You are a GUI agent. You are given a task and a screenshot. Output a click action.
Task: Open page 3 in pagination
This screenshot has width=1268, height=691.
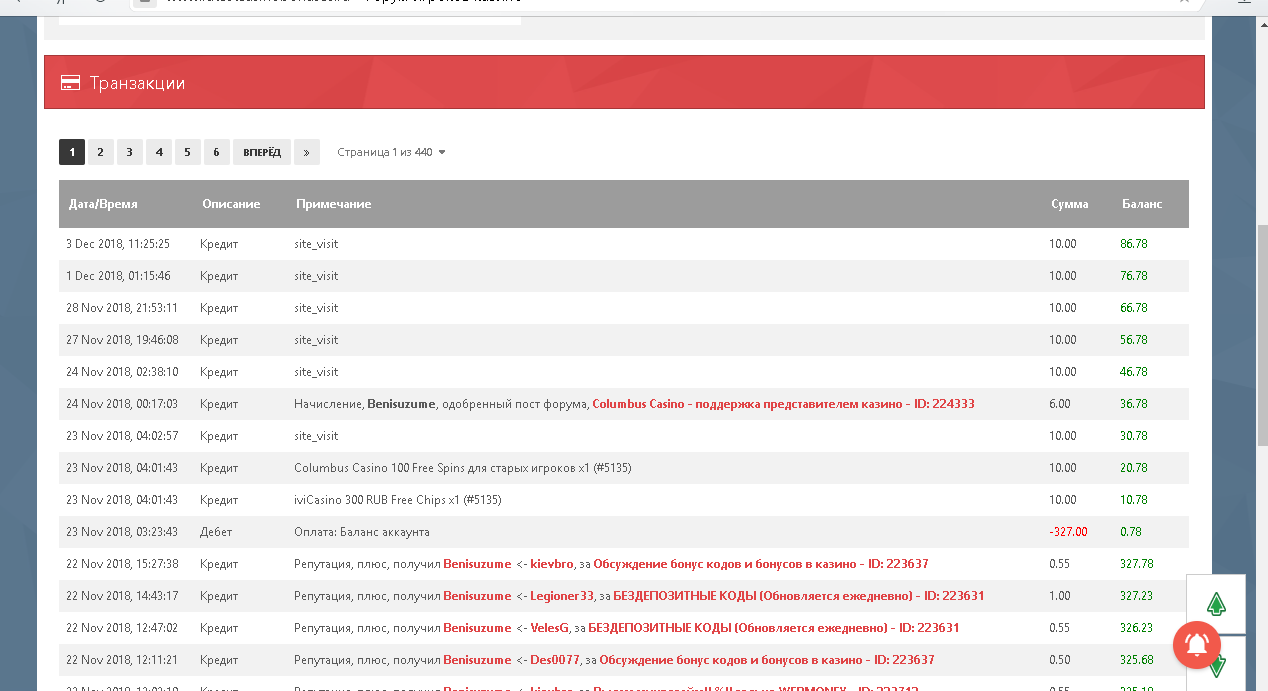click(129, 152)
